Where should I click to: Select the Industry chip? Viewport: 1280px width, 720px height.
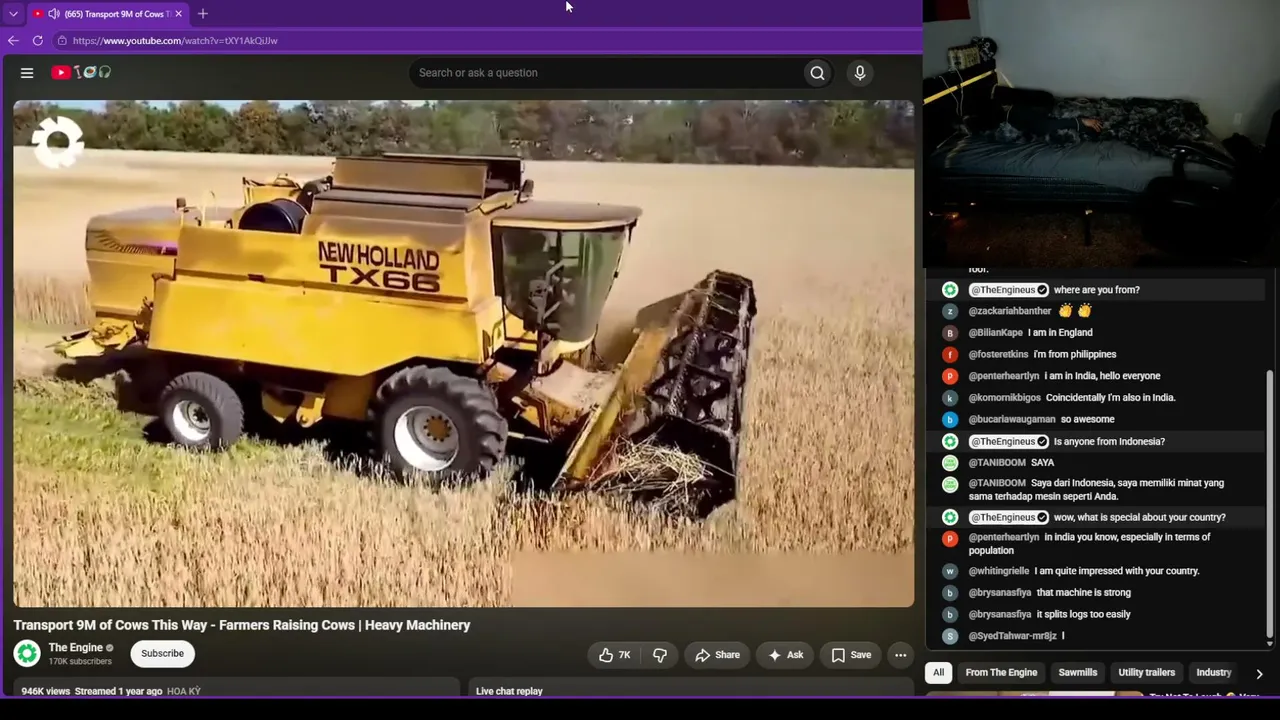coord(1213,673)
